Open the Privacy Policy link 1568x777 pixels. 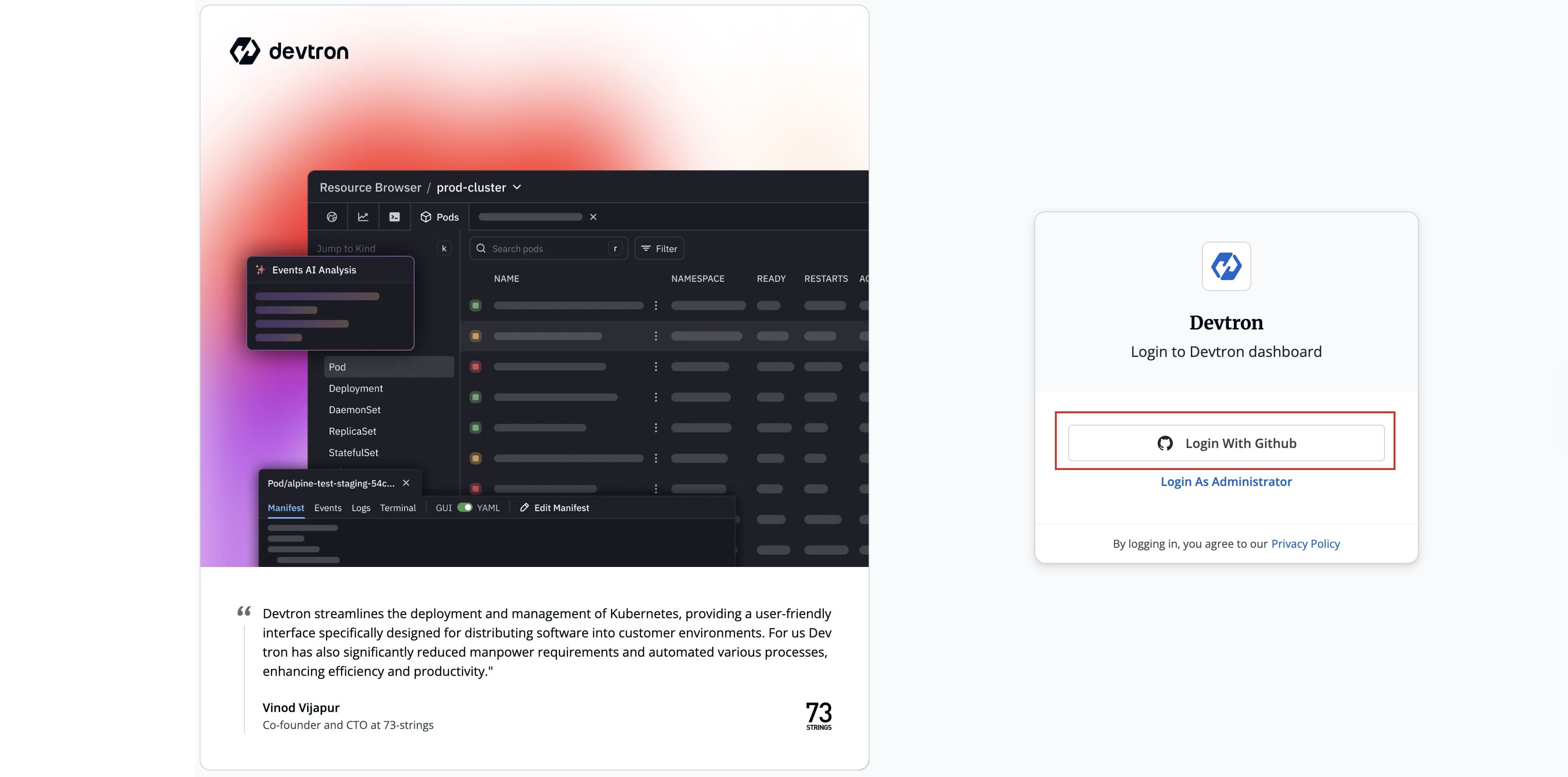[x=1305, y=544]
